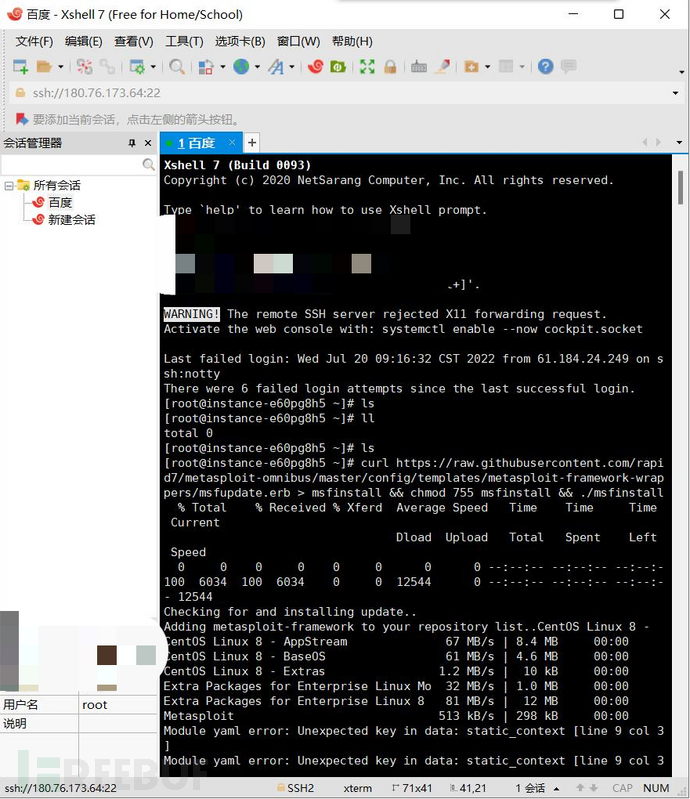The width and height of the screenshot is (690, 799).
Task: Open the 帮助(H) menu
Action: point(352,41)
